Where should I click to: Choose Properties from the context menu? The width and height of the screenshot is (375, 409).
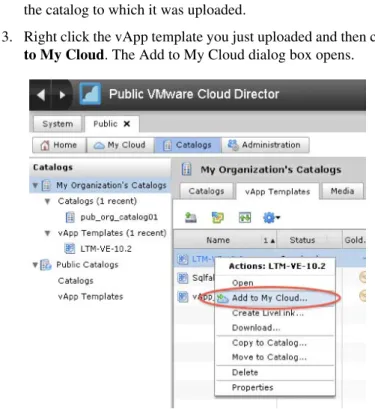(275, 388)
